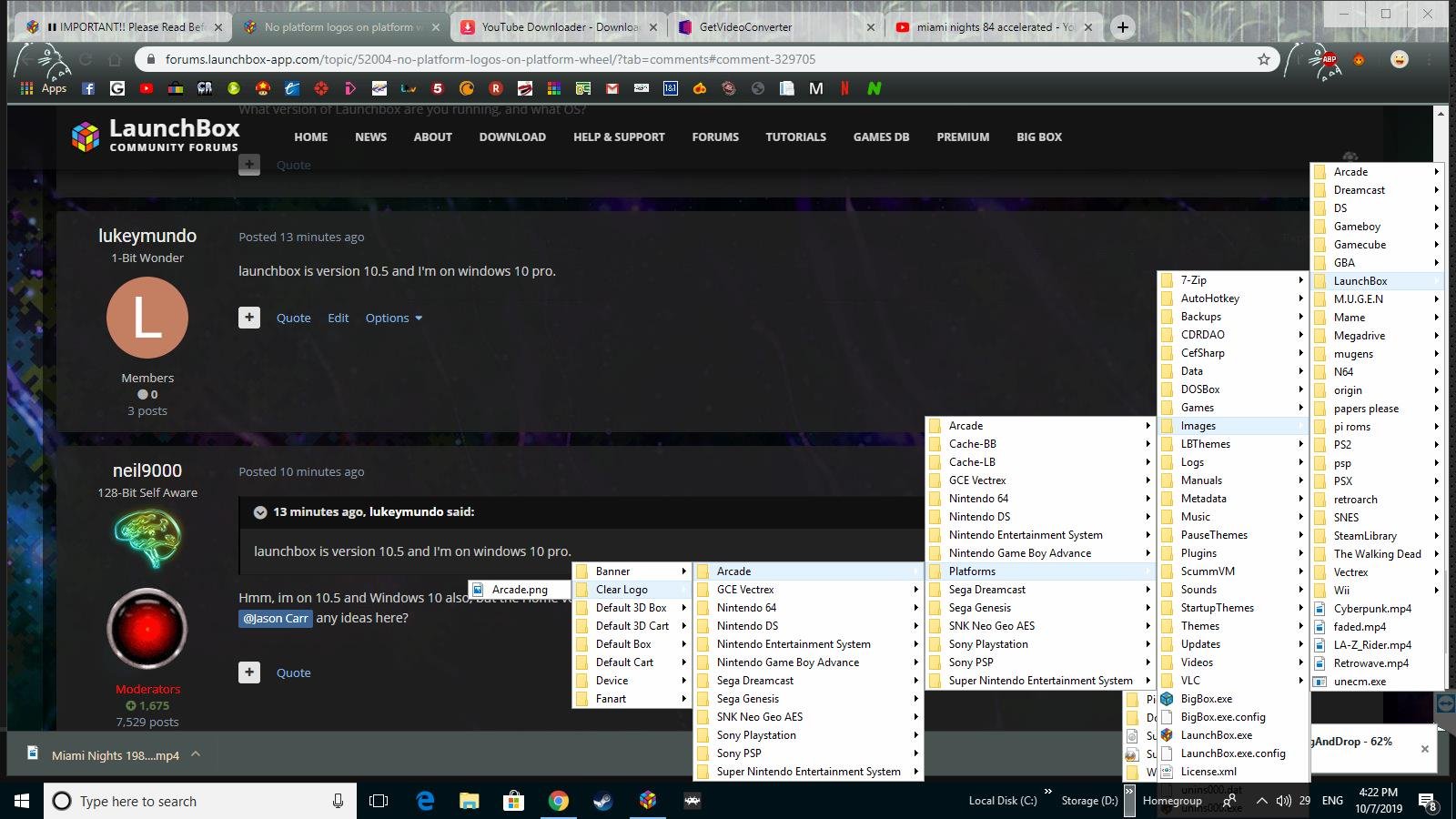Open the Platforms folder submenu
This screenshot has height=819, width=1456.
[x=1040, y=571]
